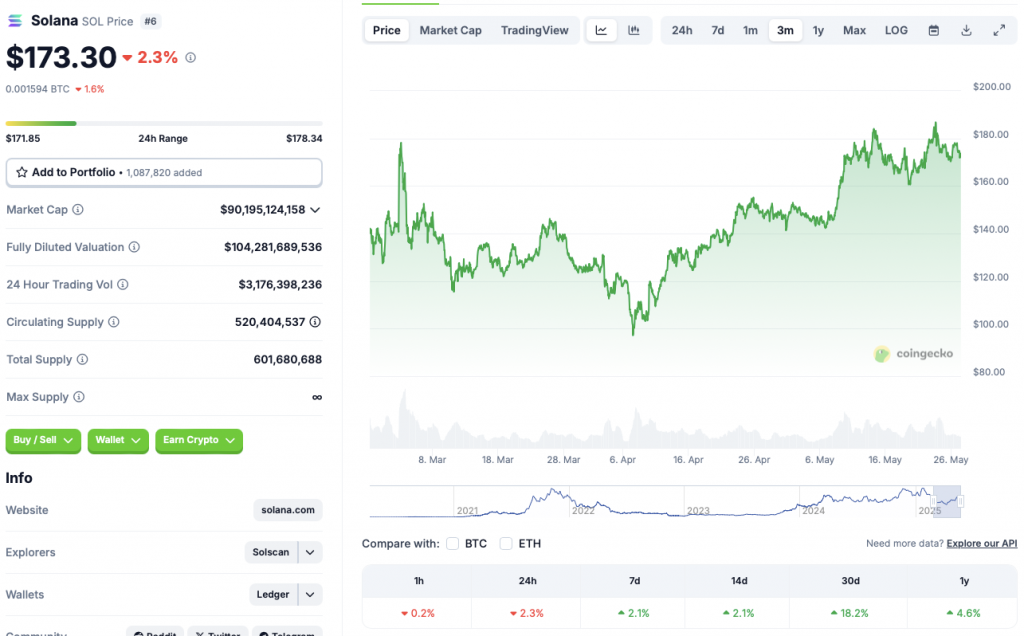This screenshot has height=636, width=1024.
Task: Click the volume bars below chart
Action: point(665,421)
